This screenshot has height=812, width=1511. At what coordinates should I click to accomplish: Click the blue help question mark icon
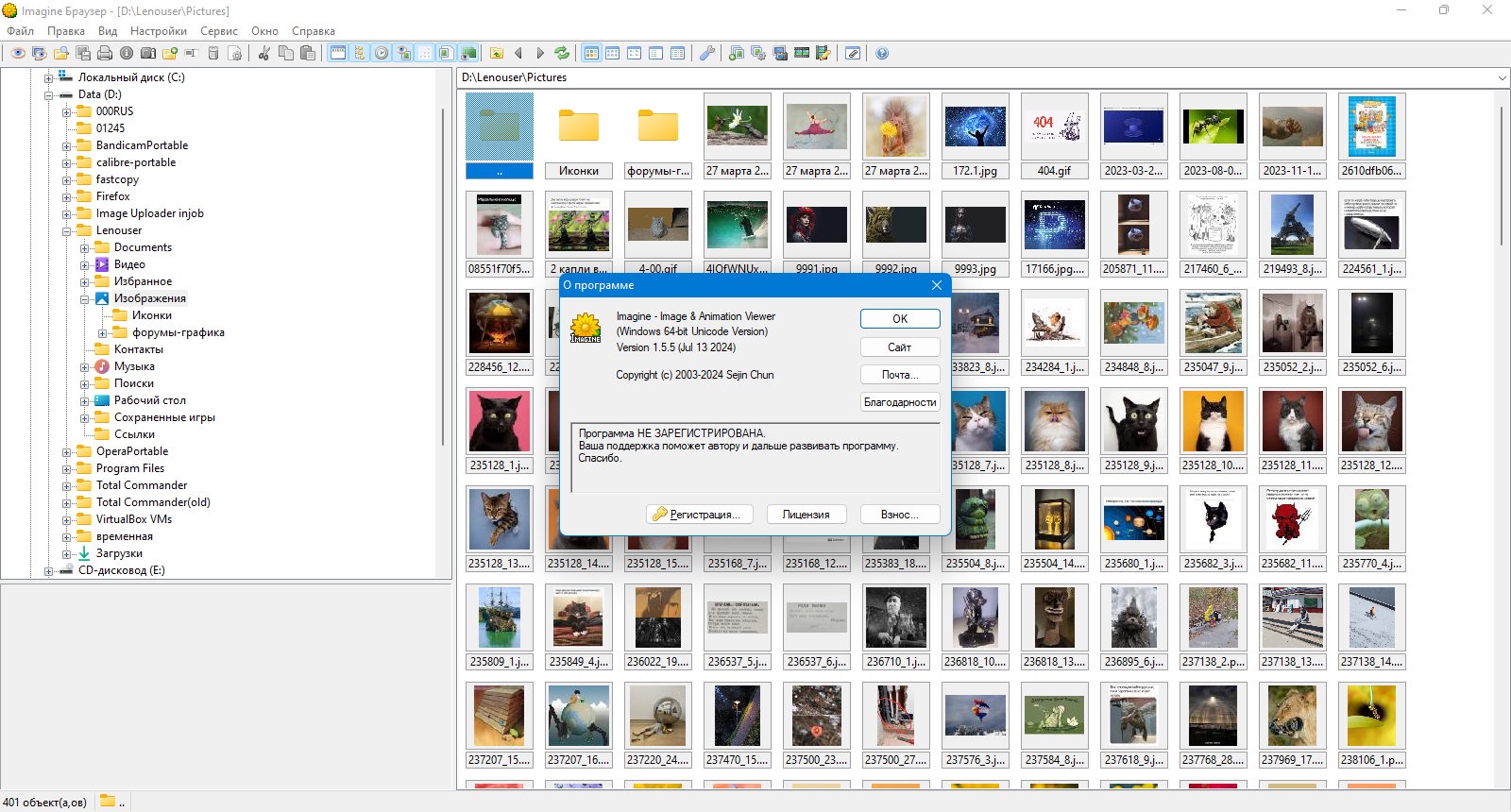point(882,53)
